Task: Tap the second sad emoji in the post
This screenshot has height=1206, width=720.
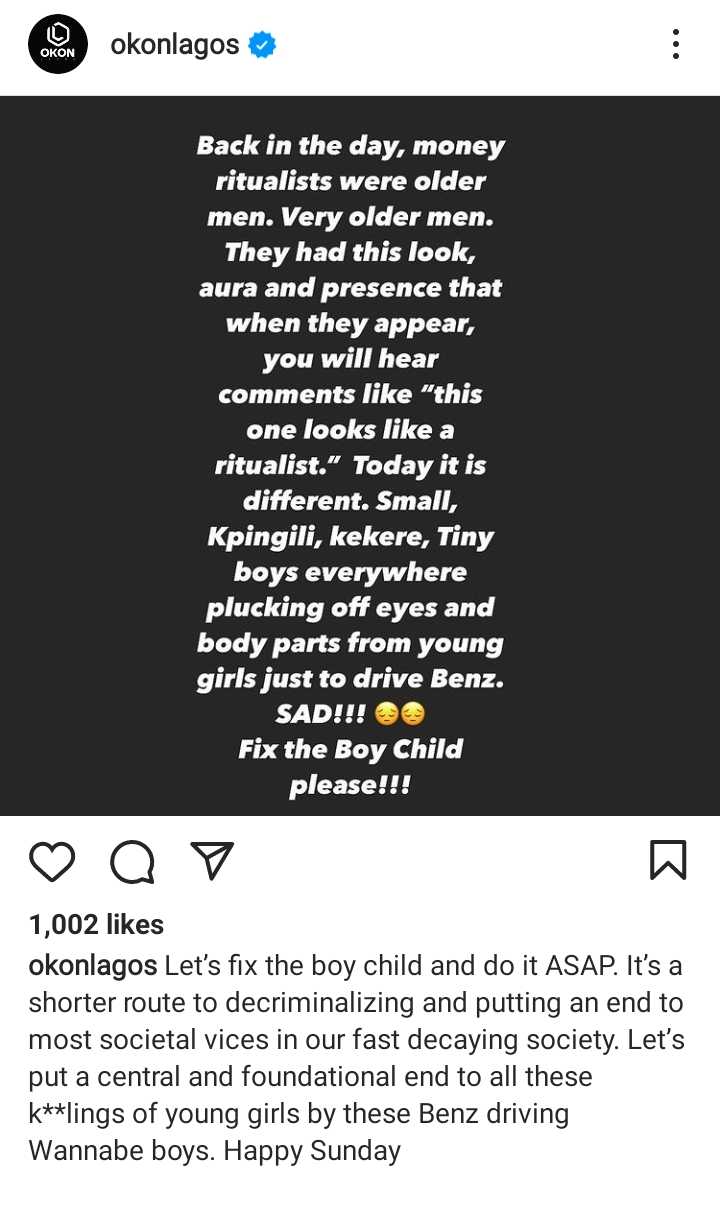Action: click(x=412, y=714)
